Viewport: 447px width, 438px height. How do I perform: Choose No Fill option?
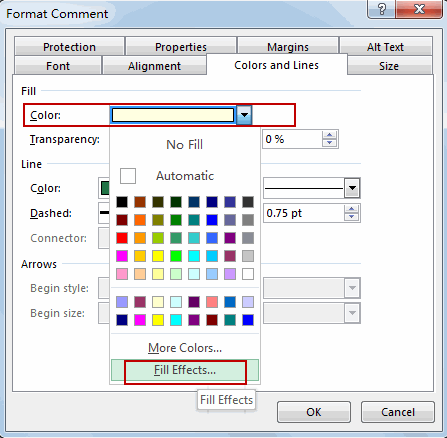click(x=185, y=145)
